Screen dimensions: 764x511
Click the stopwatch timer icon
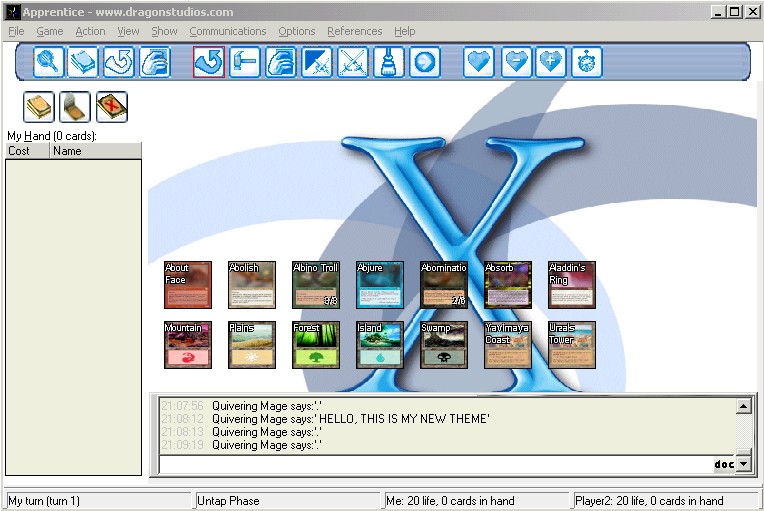(x=587, y=62)
